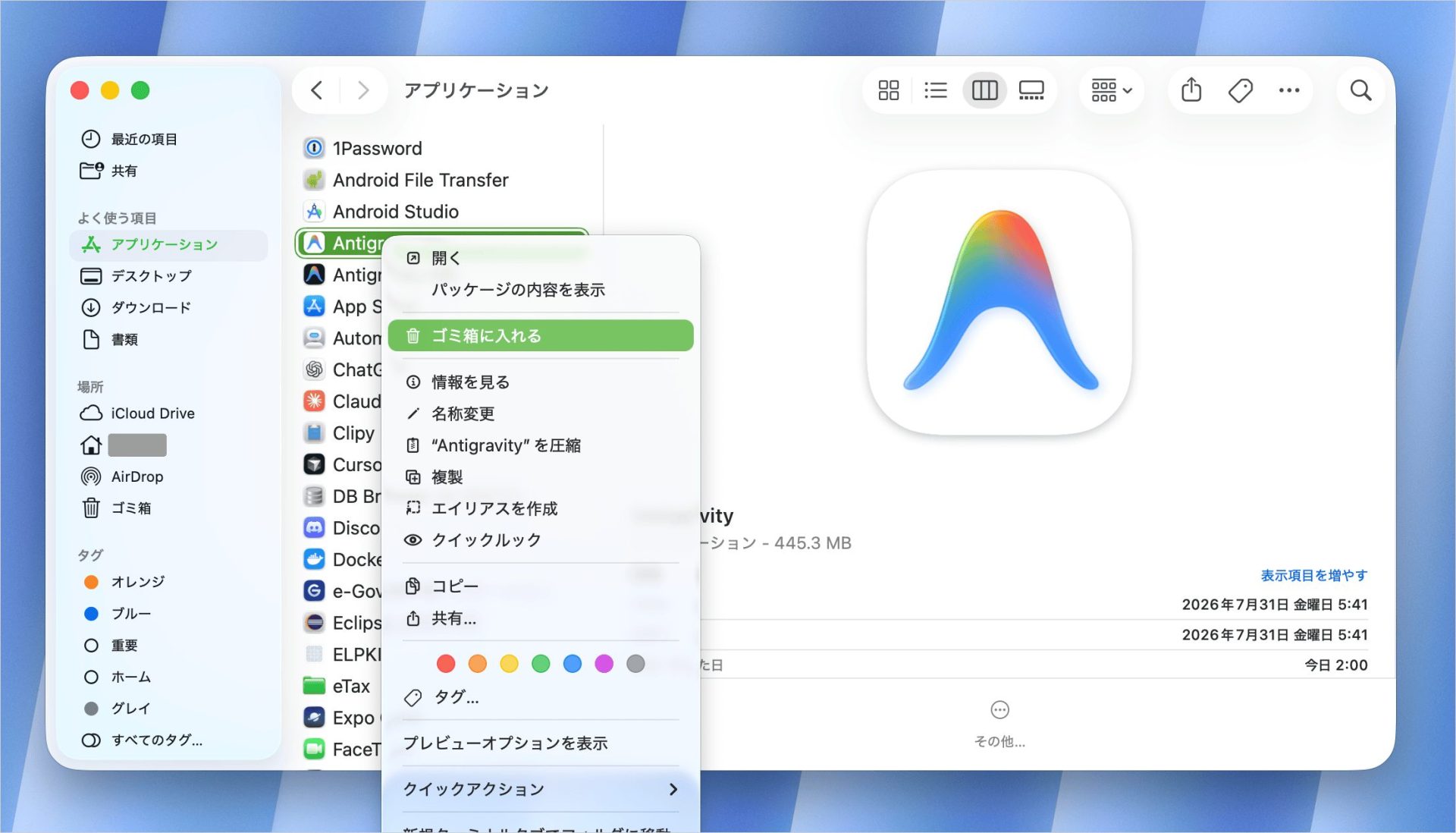This screenshot has width=1456, height=833.
Task: Click the search magnifier icon
Action: coord(1361,90)
